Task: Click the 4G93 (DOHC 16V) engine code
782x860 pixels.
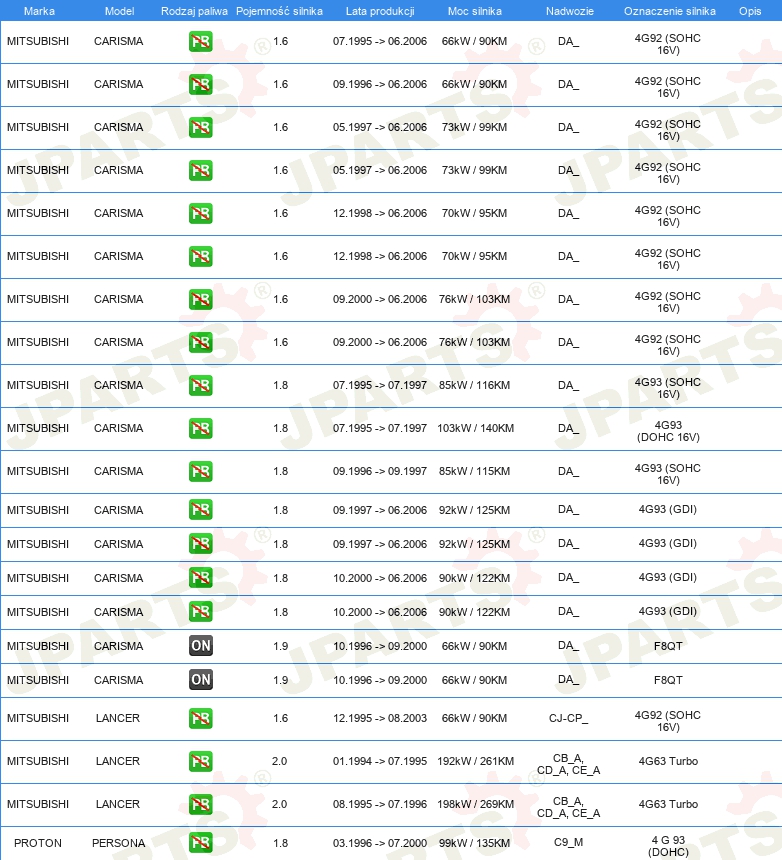Action: tap(668, 431)
